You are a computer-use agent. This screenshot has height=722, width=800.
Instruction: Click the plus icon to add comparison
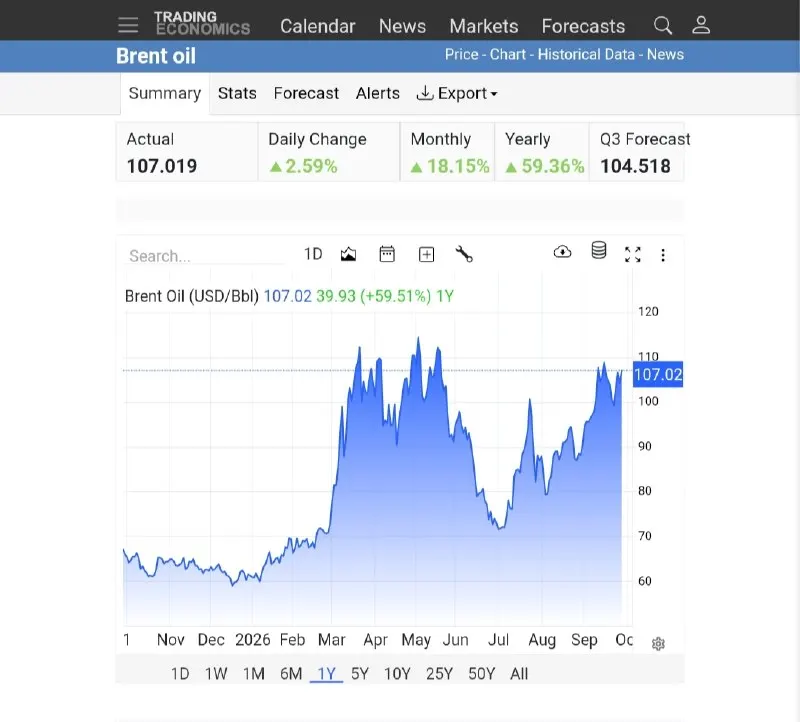coord(427,254)
